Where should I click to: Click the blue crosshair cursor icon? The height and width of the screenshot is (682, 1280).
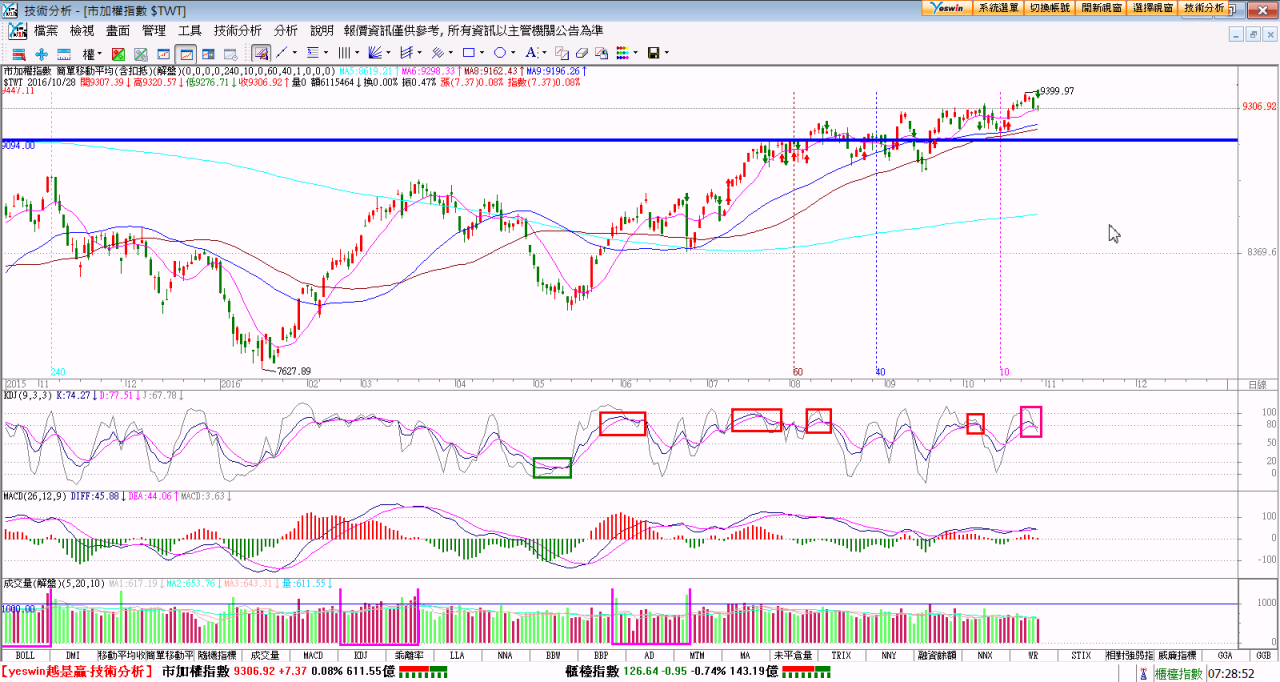pyautogui.click(x=41, y=53)
